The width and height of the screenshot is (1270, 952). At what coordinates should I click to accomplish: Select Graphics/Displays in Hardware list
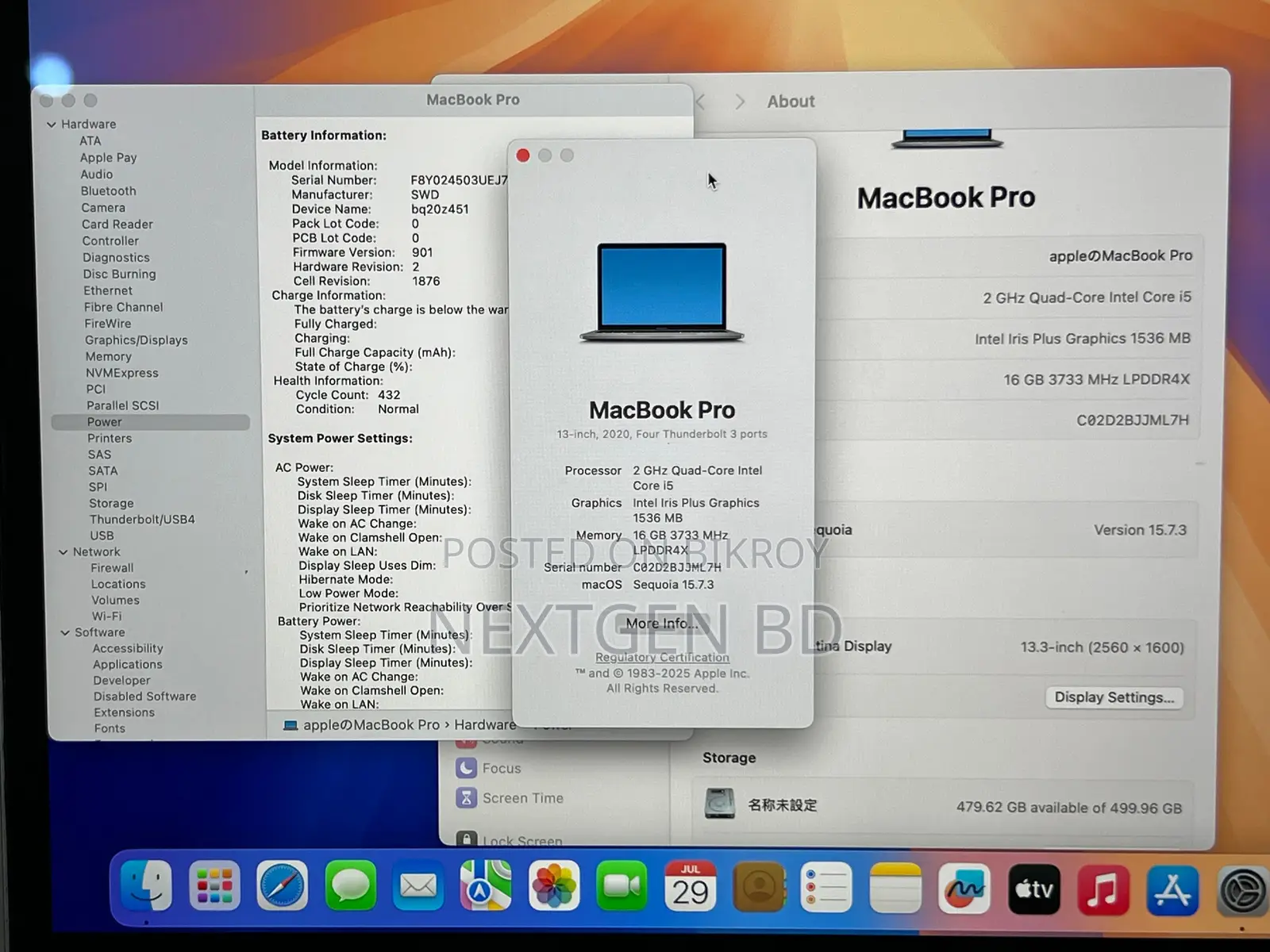(x=137, y=340)
